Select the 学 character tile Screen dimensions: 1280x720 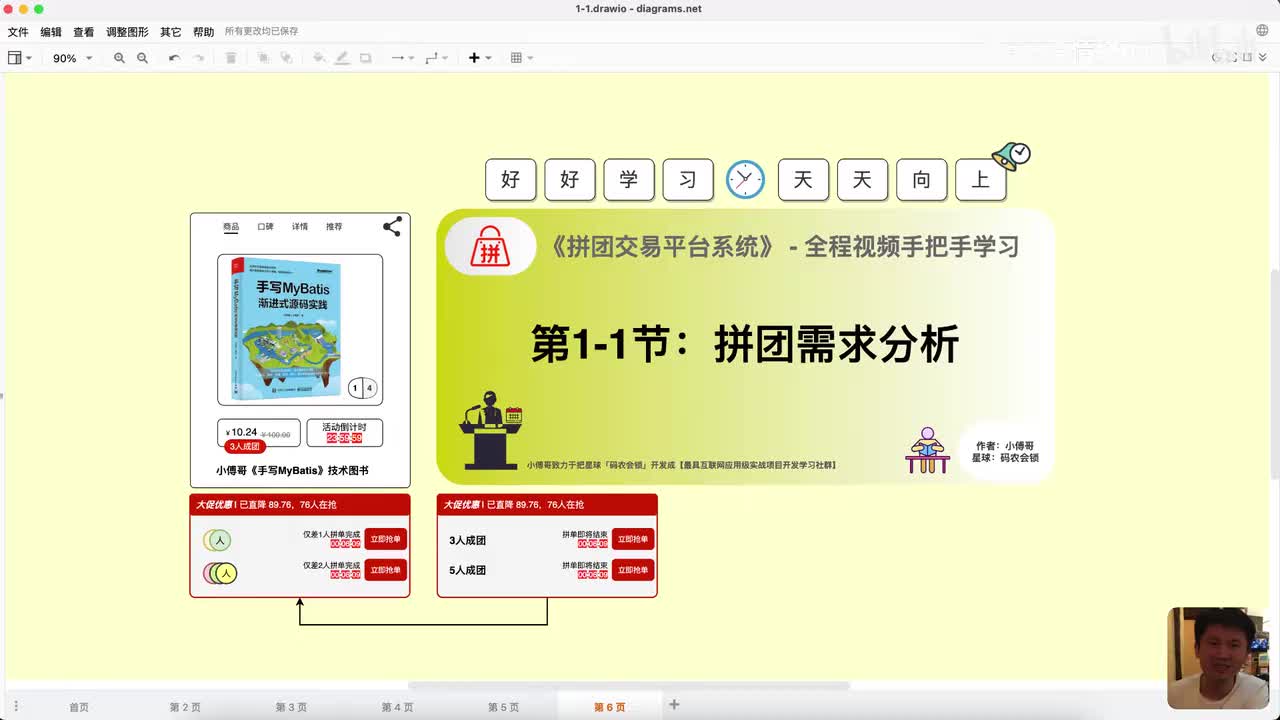click(628, 180)
